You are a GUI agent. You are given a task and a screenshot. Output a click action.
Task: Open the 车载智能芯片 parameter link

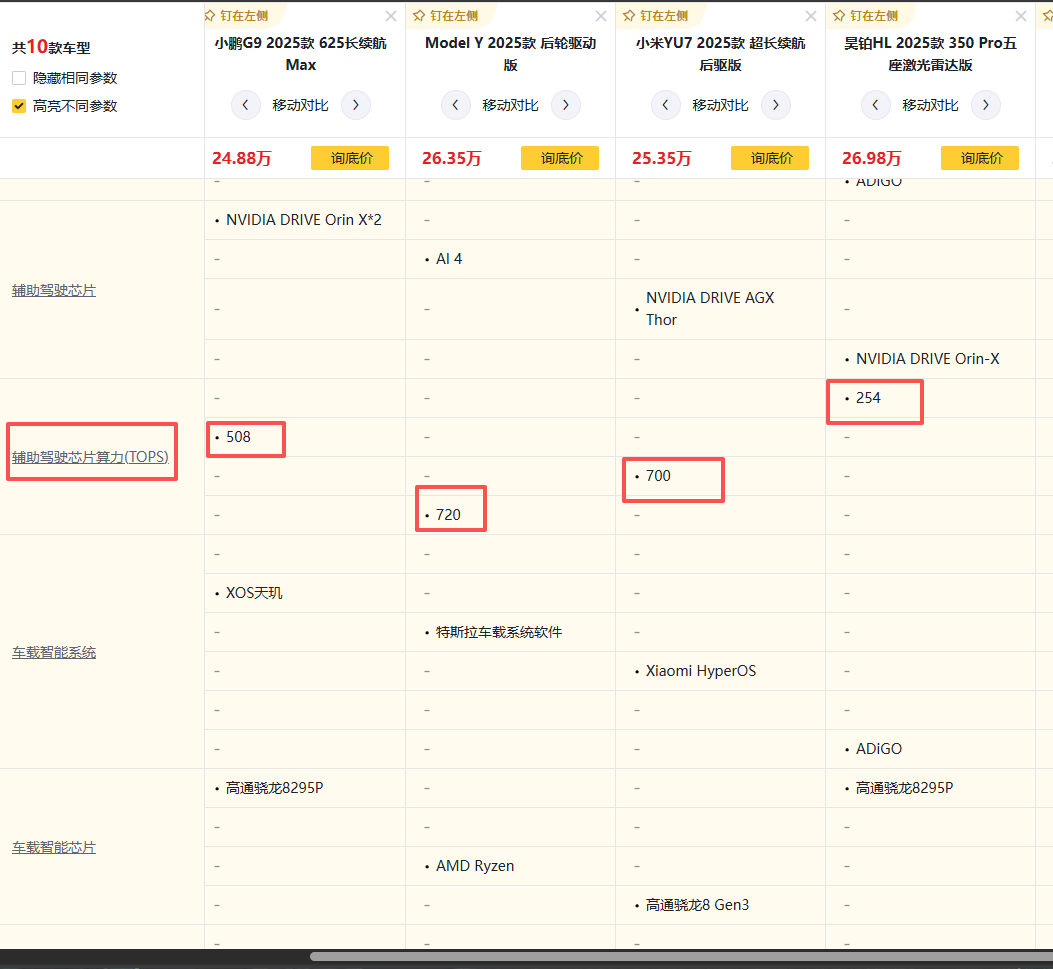pos(54,847)
